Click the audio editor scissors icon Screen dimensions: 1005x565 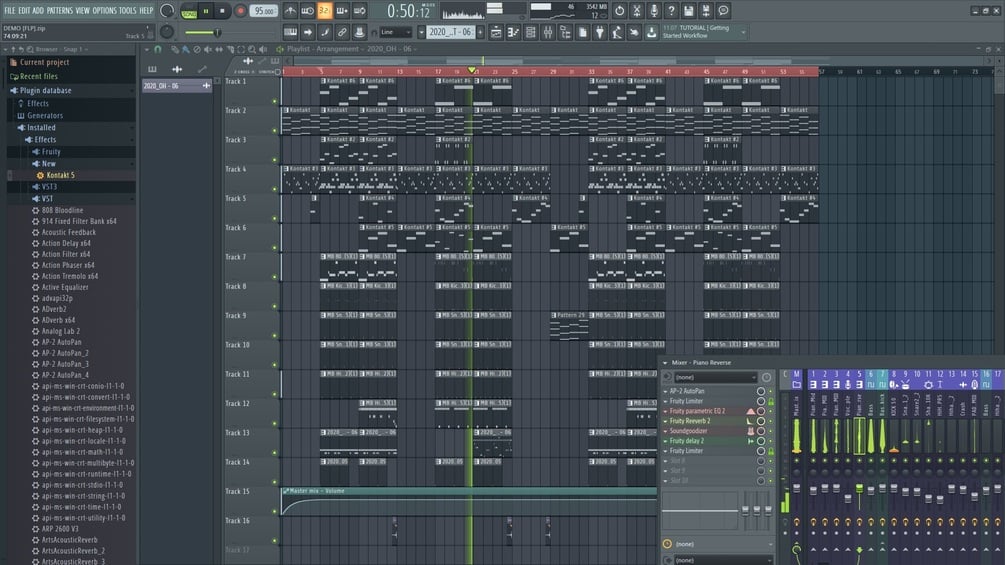[636, 11]
